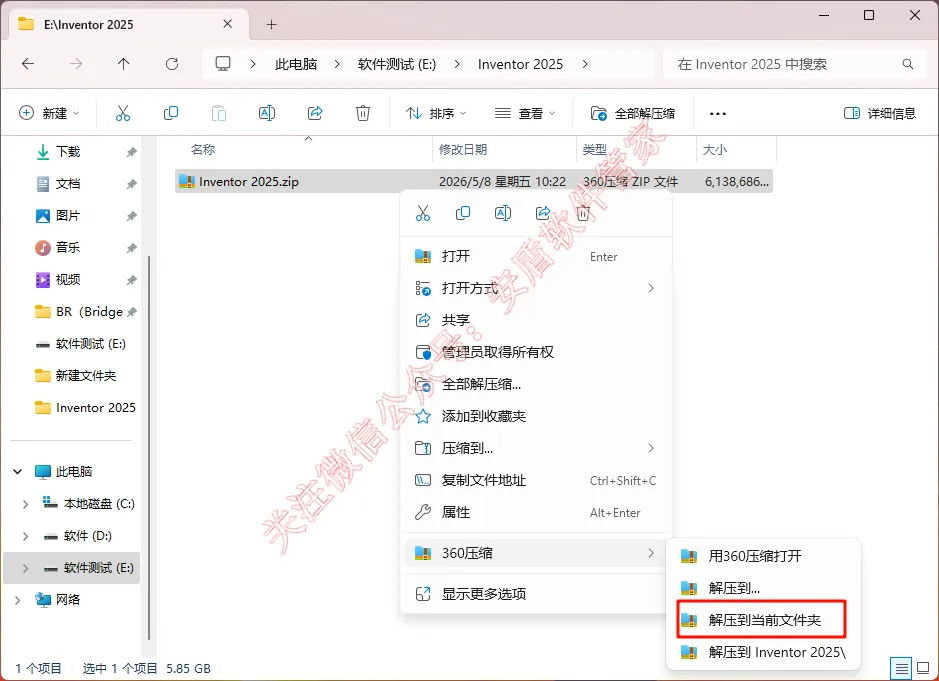Choose 用360压缩打开 in the submenu
This screenshot has height=681, width=939.
tap(764, 556)
